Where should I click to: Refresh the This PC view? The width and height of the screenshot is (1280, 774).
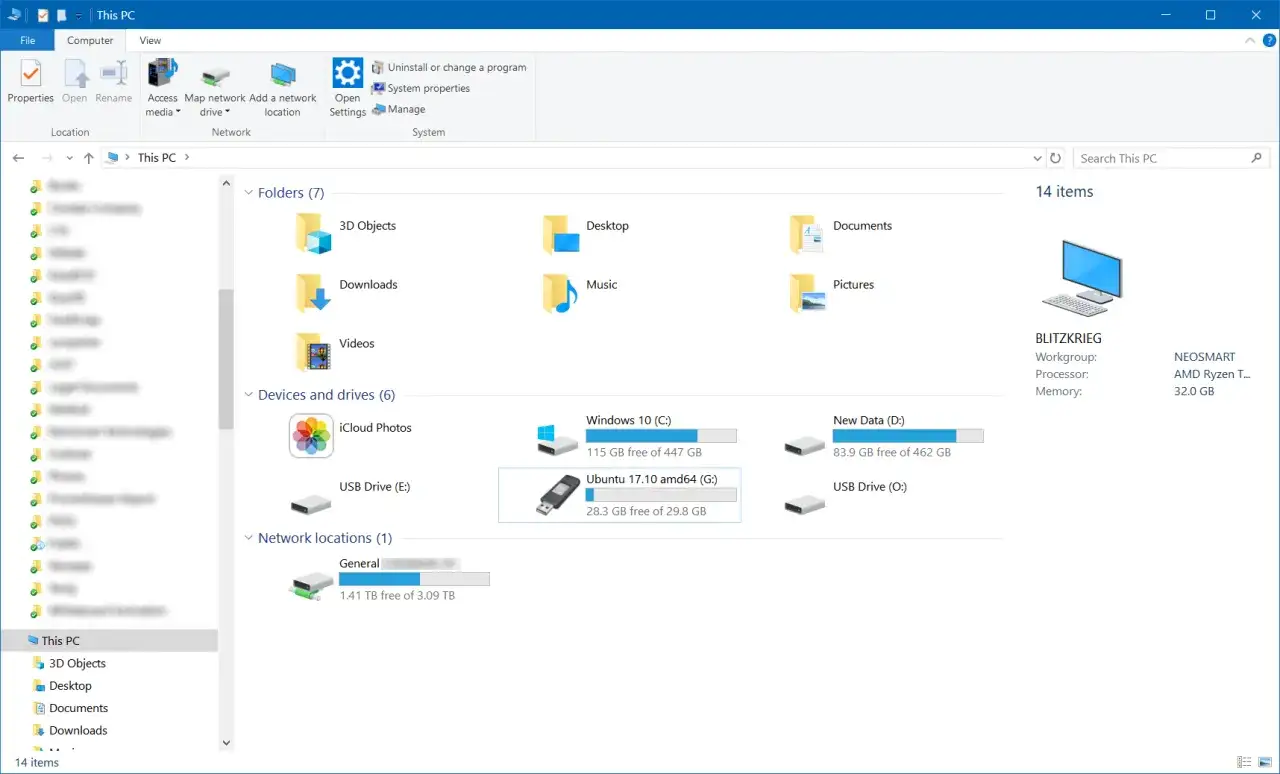[x=1055, y=158]
